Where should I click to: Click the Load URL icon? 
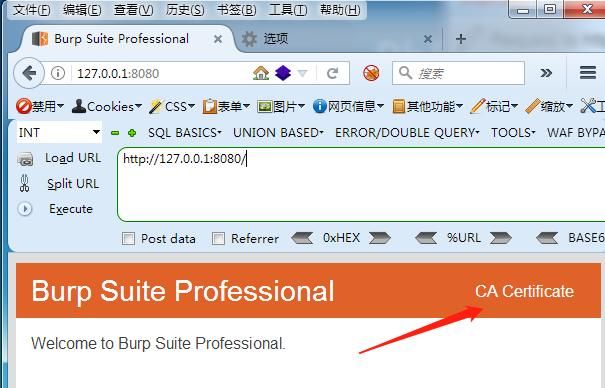(x=25, y=159)
